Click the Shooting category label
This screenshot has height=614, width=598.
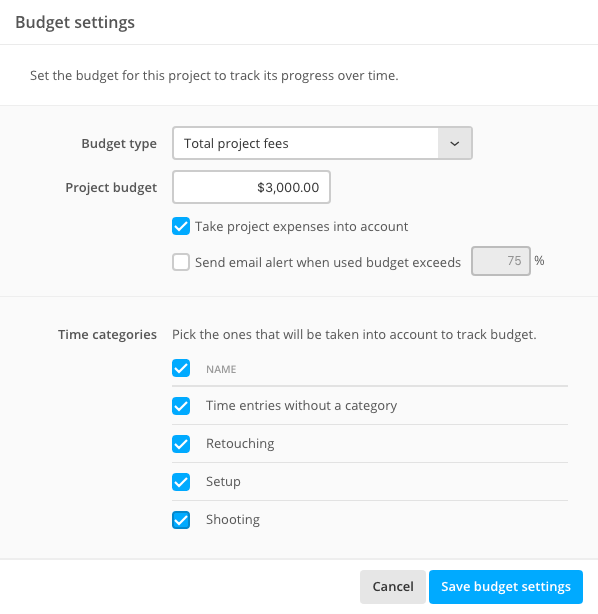coord(233,520)
